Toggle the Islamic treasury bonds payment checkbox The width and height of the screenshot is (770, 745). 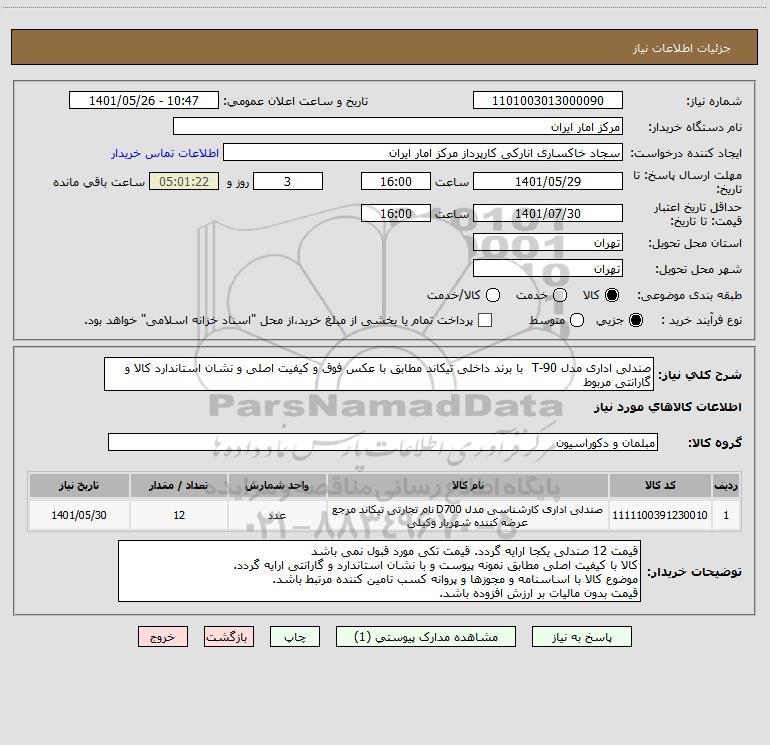[485, 320]
